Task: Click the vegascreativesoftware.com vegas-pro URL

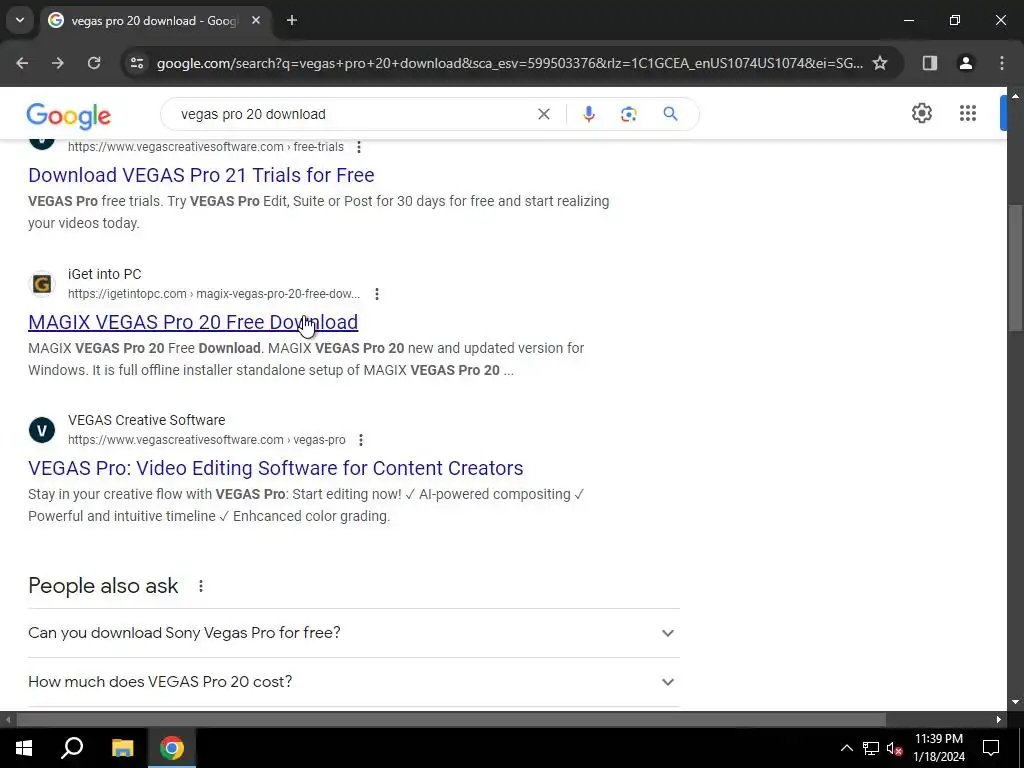Action: point(206,440)
